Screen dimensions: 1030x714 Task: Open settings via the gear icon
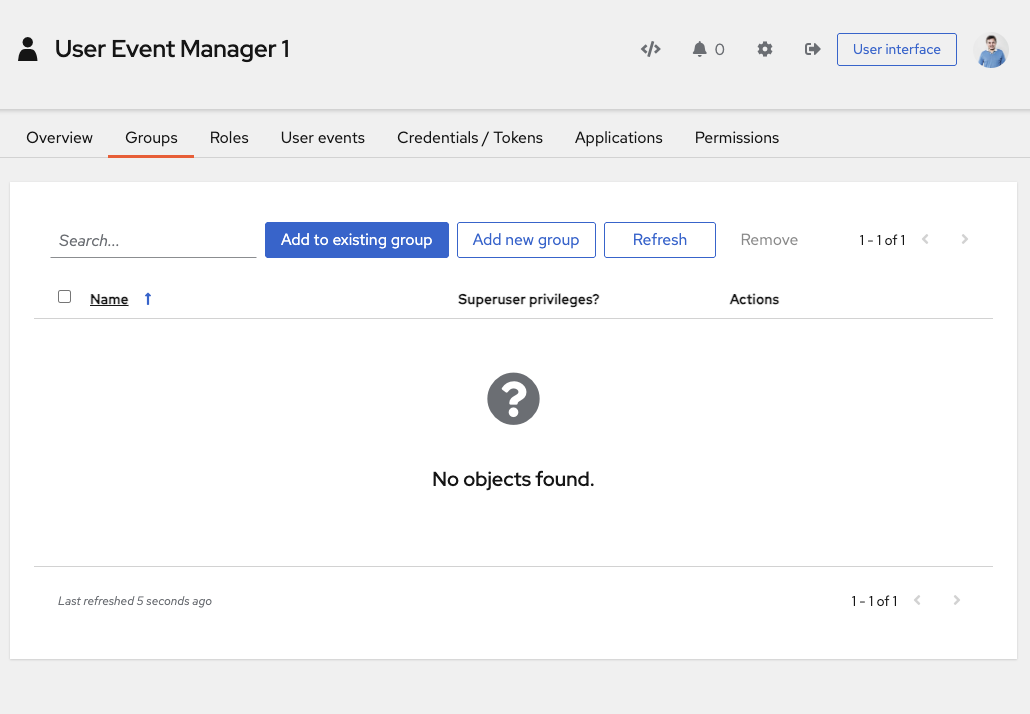[x=765, y=49]
